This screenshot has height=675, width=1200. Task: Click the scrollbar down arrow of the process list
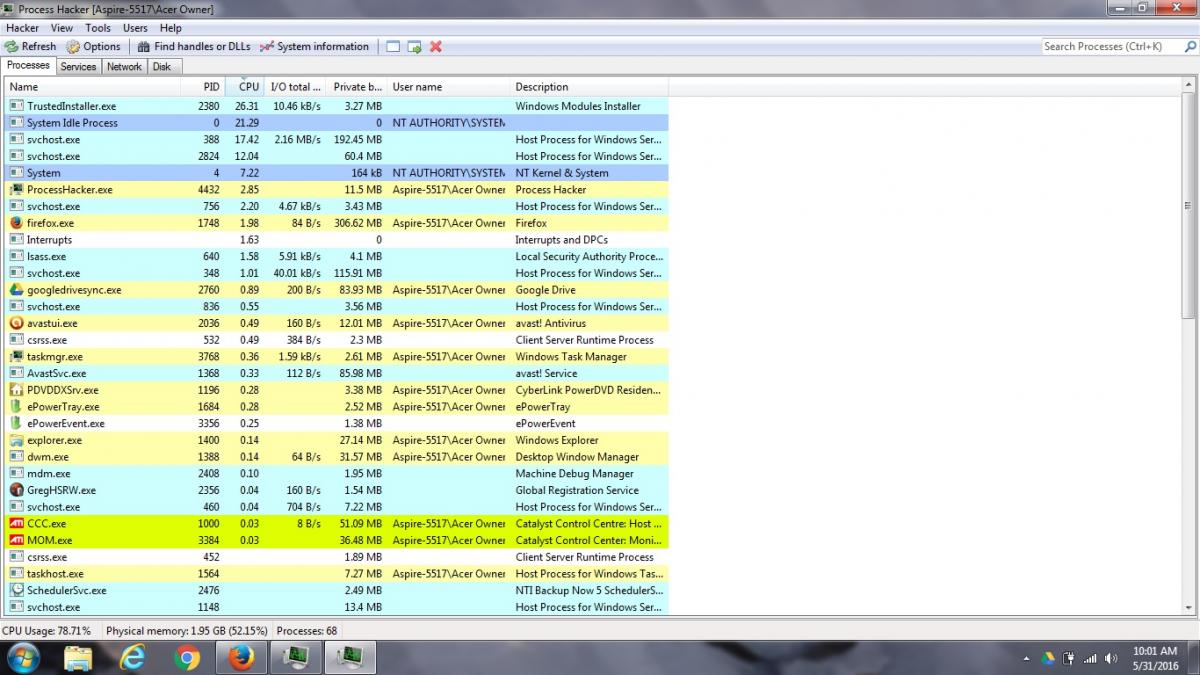pyautogui.click(x=1188, y=606)
